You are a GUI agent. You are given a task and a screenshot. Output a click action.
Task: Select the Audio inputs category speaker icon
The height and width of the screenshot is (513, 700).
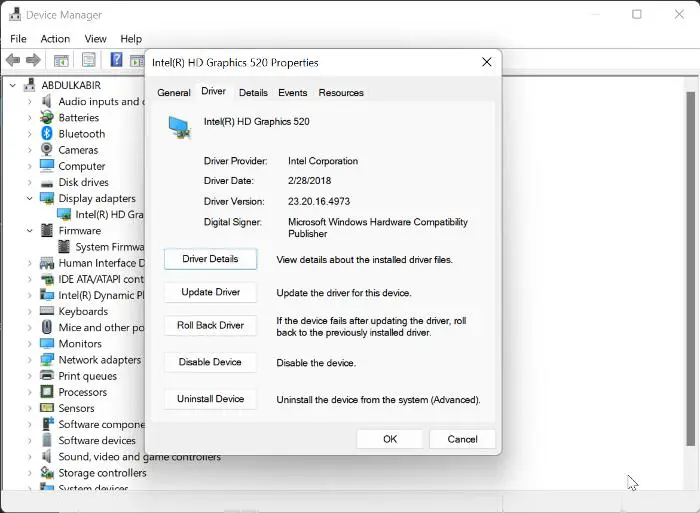pos(46,101)
